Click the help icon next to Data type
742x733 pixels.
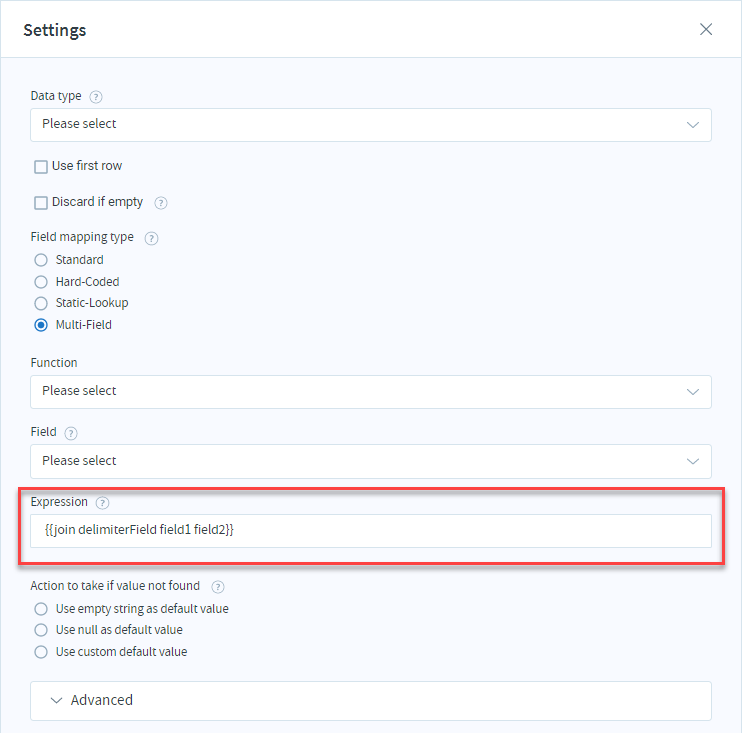96,97
